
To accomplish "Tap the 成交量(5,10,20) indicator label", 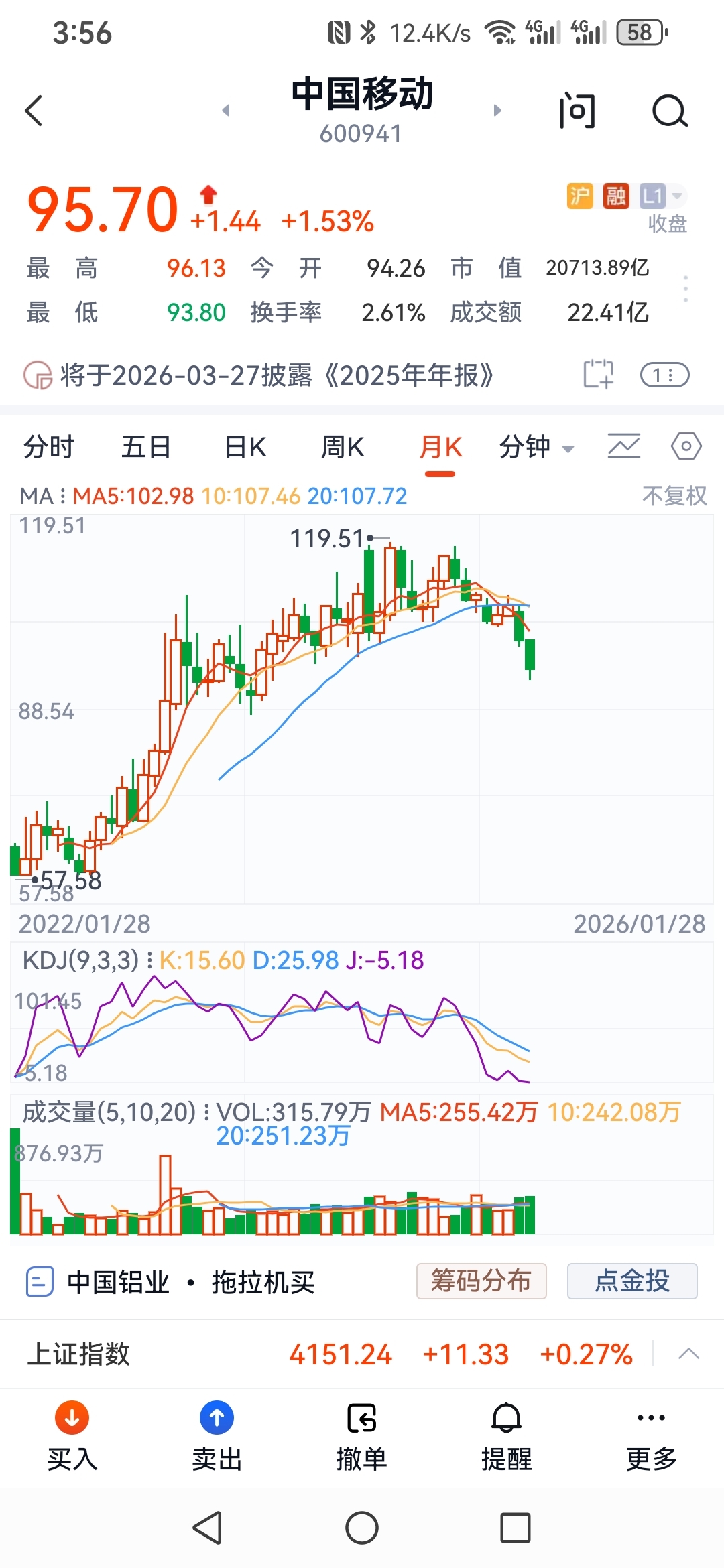I will [109, 1112].
